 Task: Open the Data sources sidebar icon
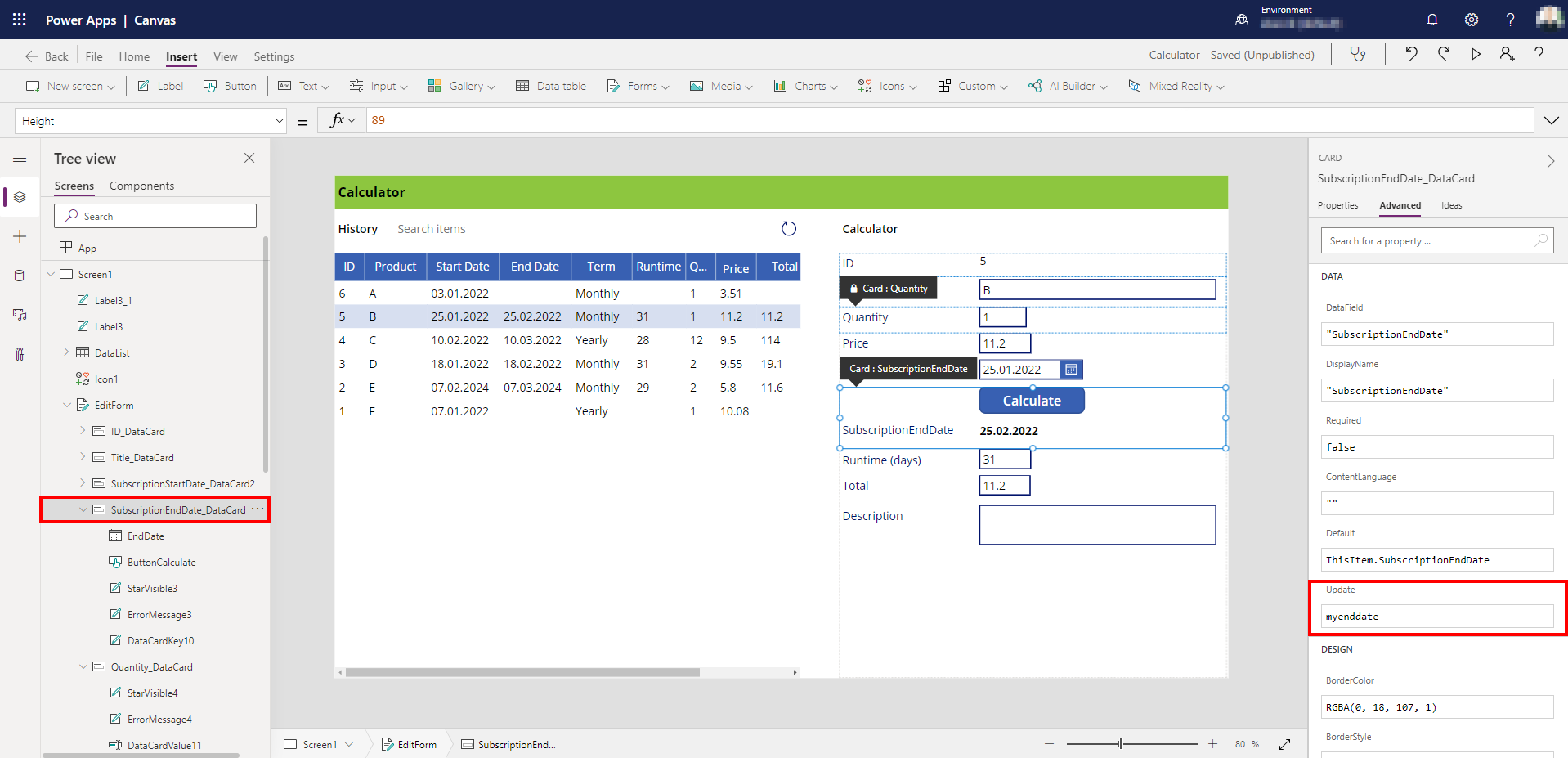pos(20,276)
